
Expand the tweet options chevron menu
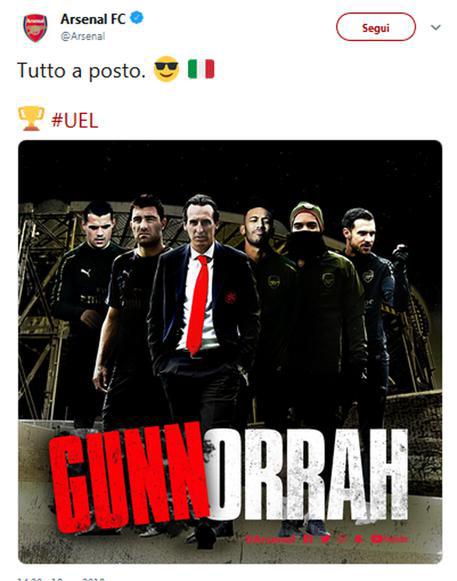(x=436, y=27)
